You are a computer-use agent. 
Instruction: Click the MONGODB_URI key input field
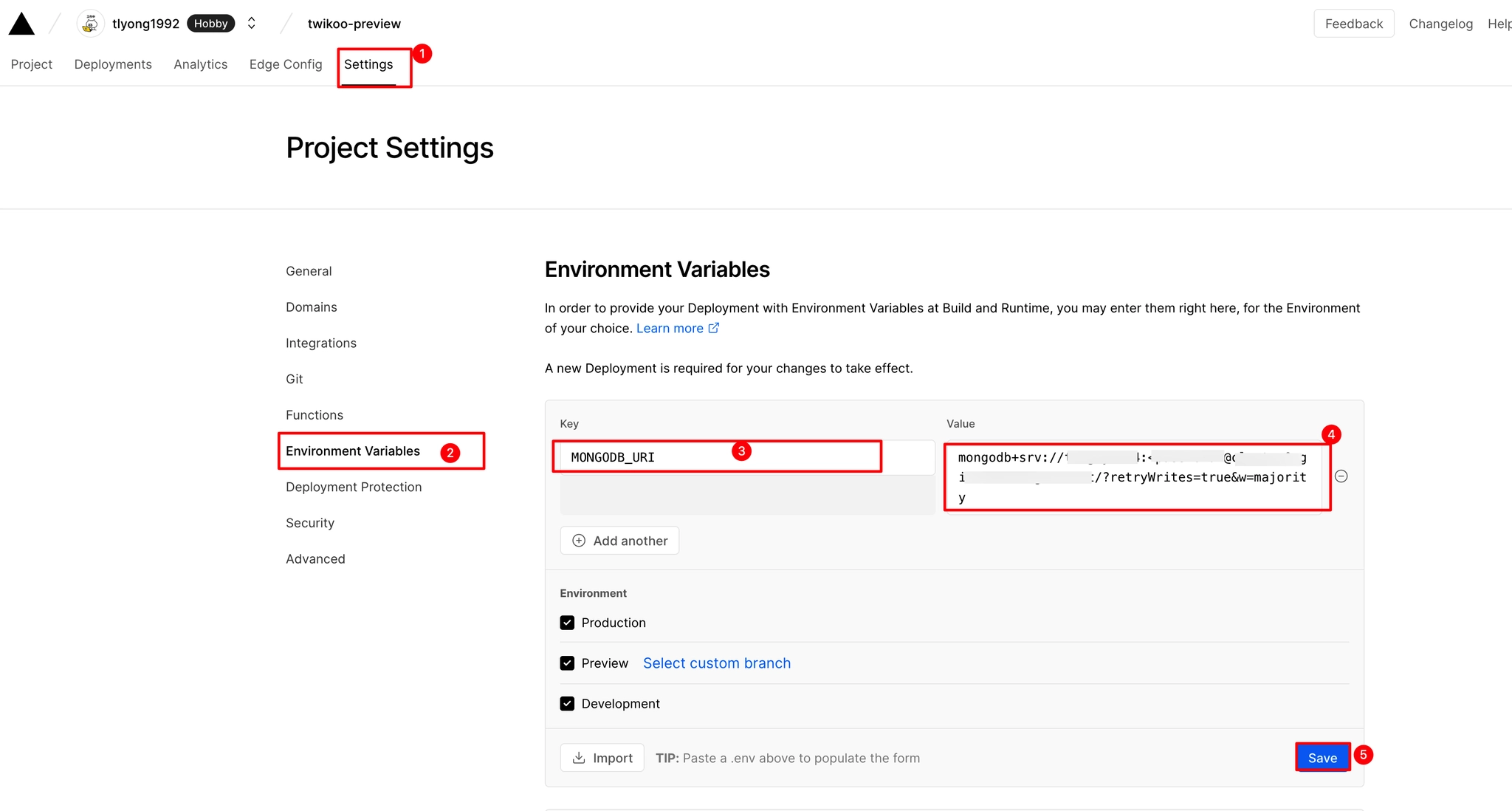point(747,457)
